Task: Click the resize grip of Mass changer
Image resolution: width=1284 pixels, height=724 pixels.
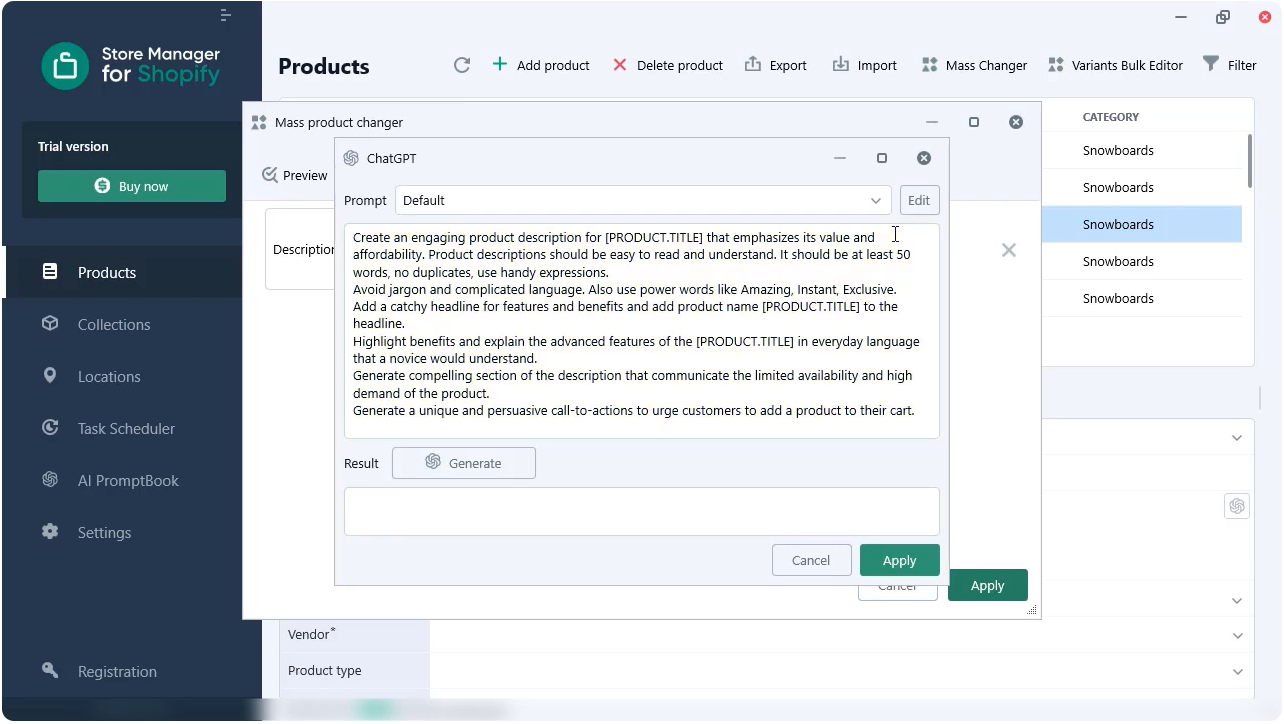Action: click(1032, 610)
